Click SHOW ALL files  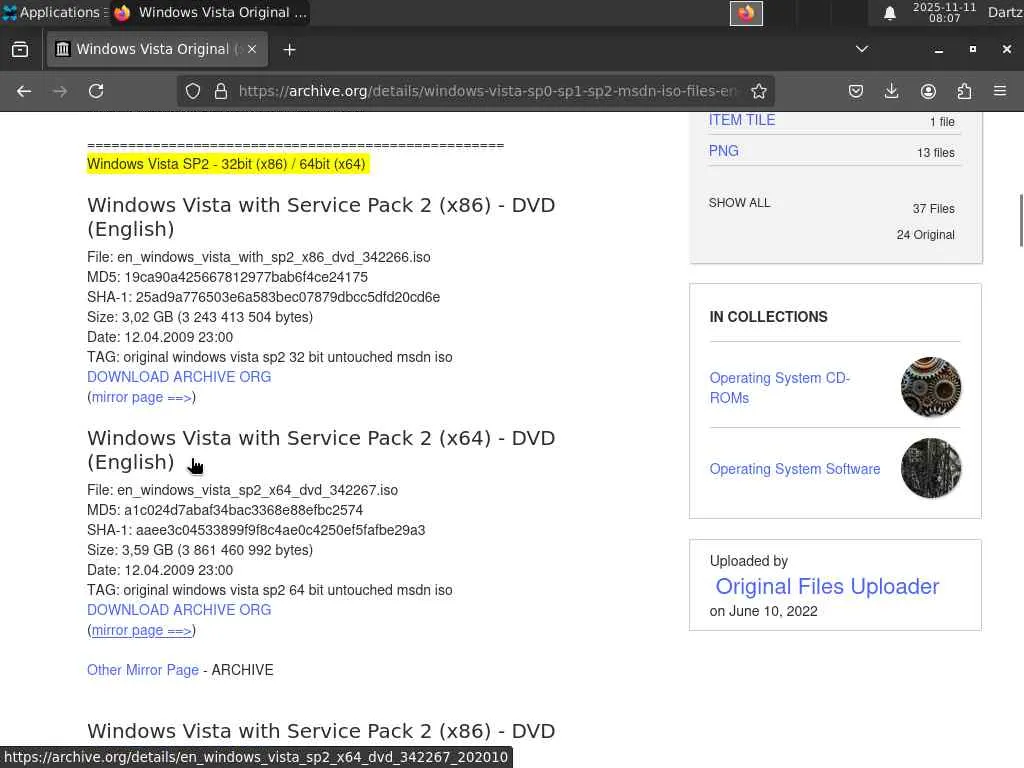739,203
